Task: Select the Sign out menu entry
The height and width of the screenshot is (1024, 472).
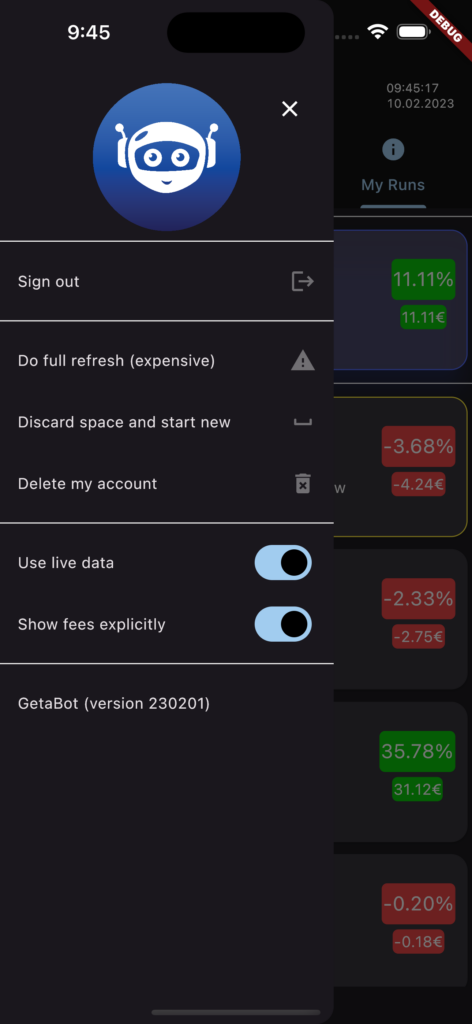Action: point(166,281)
